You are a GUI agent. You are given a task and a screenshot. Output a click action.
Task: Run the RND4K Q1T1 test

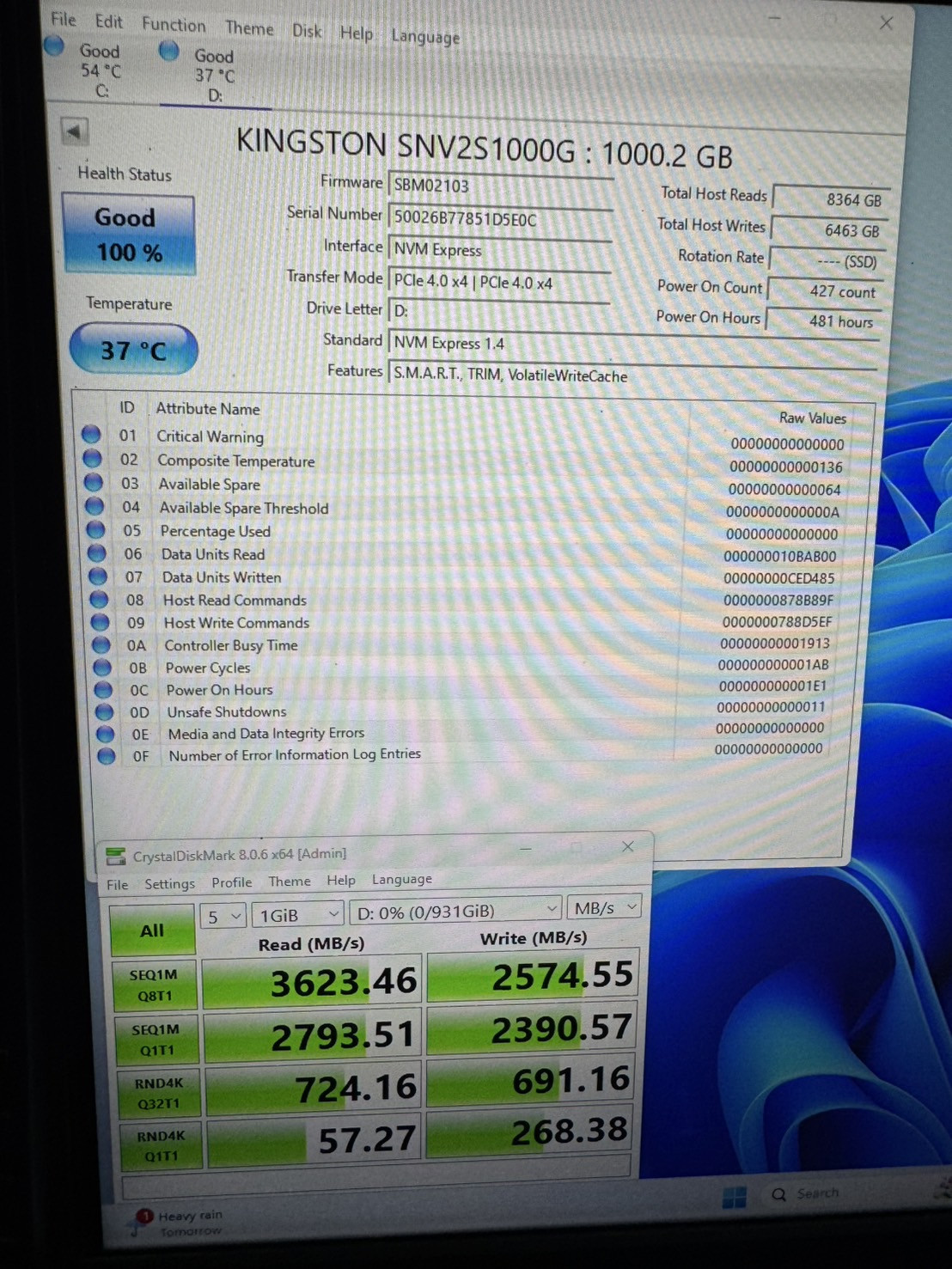pyautogui.click(x=162, y=1145)
